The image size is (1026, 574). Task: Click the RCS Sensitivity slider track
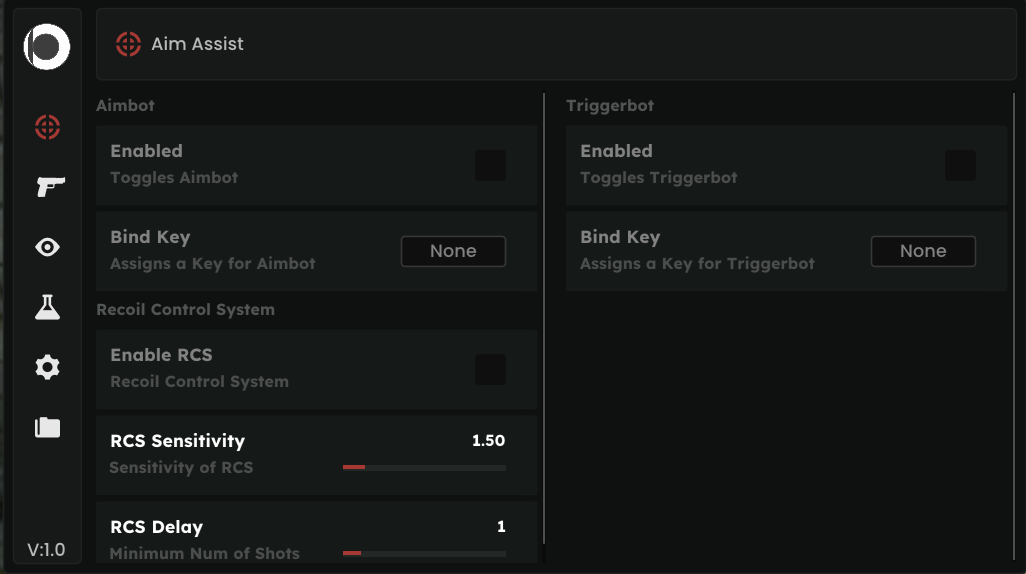click(x=424, y=467)
